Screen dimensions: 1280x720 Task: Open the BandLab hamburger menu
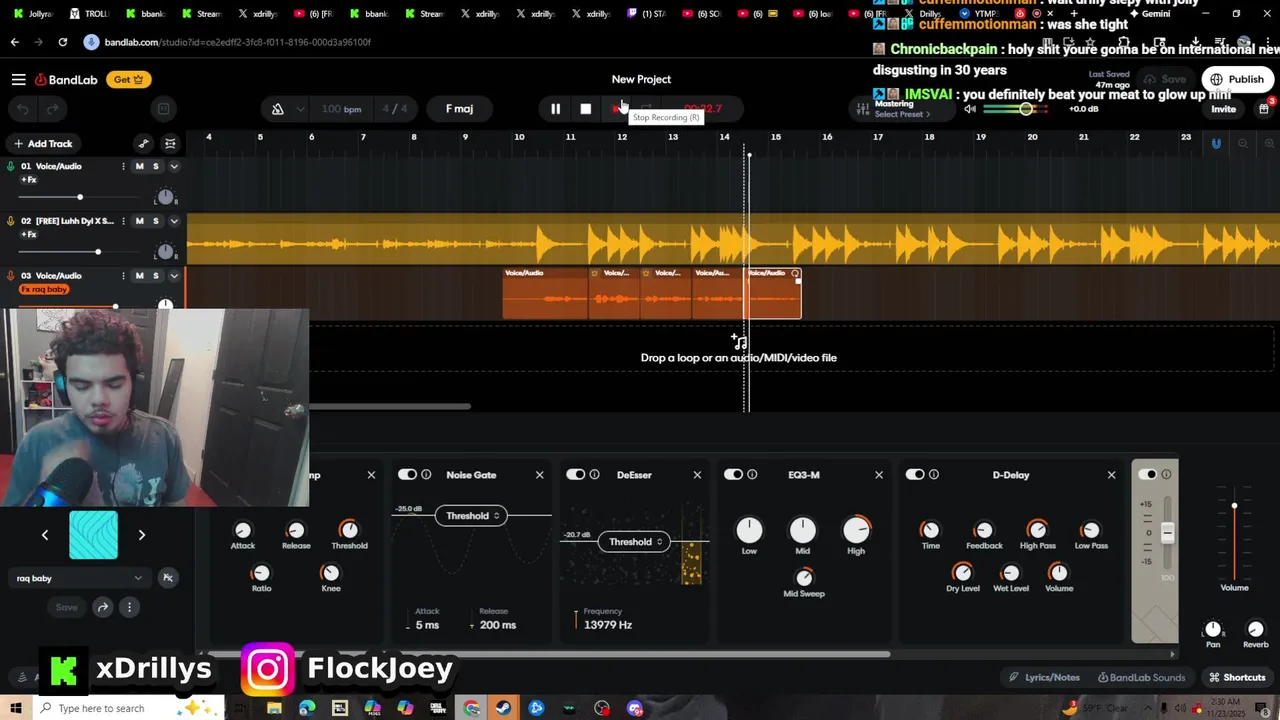pyautogui.click(x=18, y=79)
